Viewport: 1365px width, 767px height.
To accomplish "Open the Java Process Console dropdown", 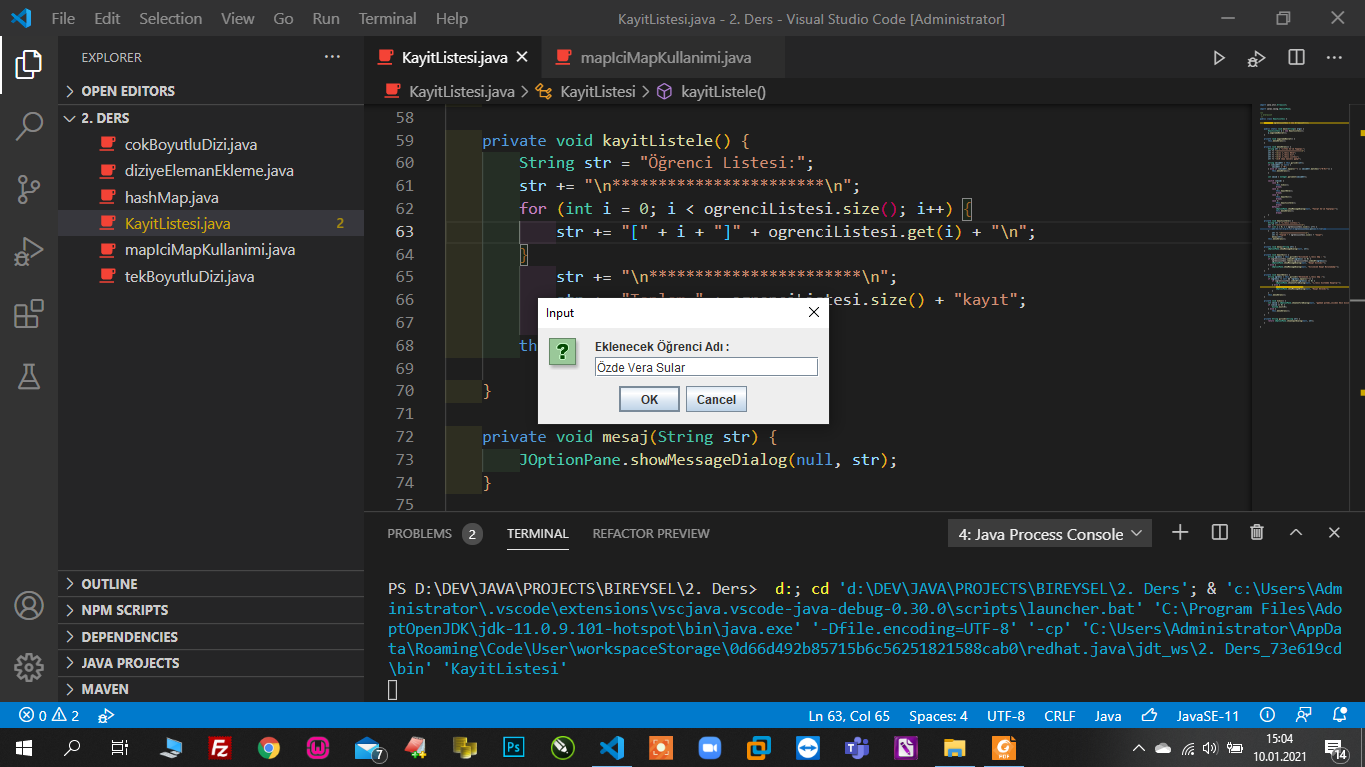I will pos(1049,534).
